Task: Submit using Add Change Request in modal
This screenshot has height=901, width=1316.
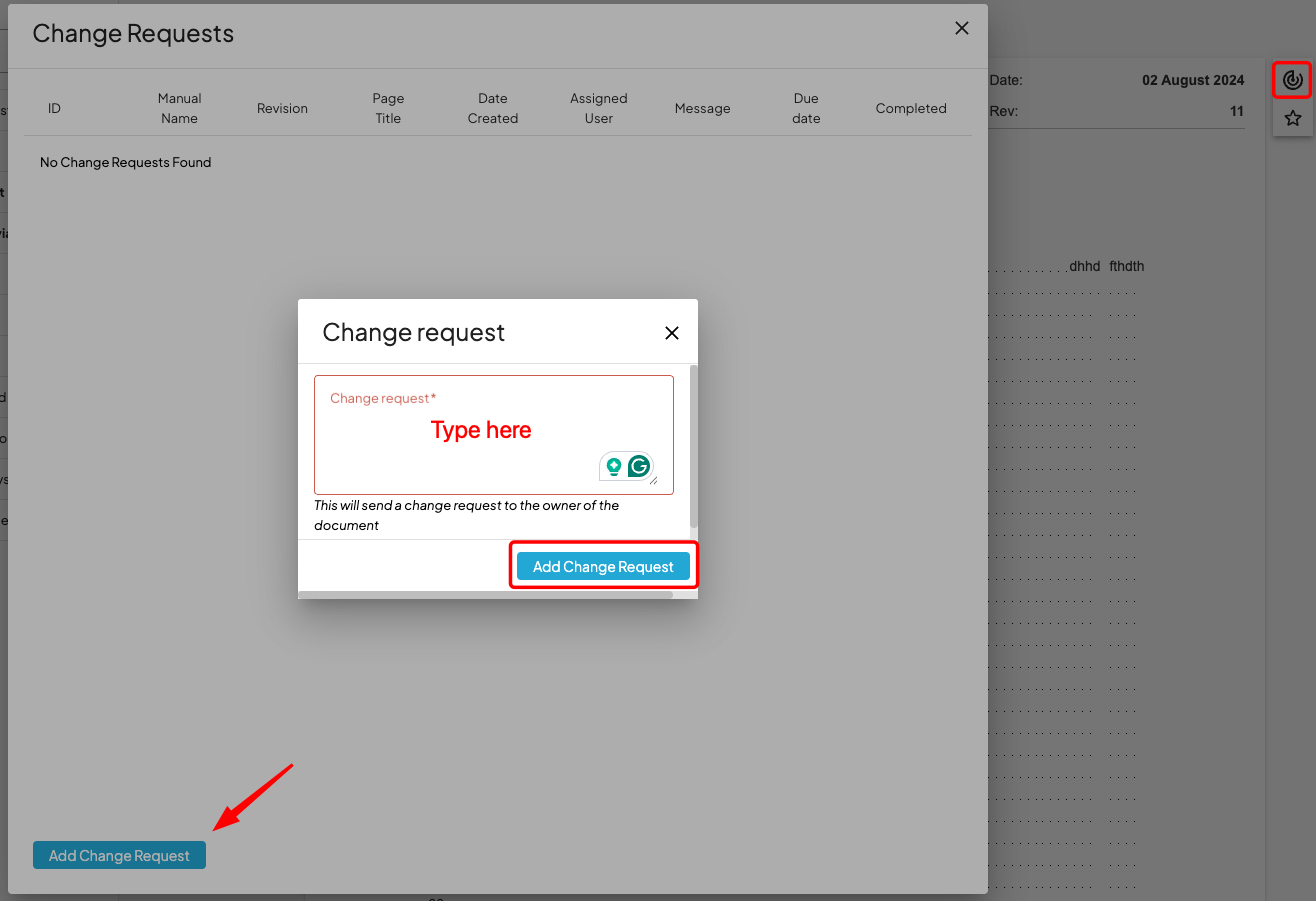Action: [x=602, y=566]
